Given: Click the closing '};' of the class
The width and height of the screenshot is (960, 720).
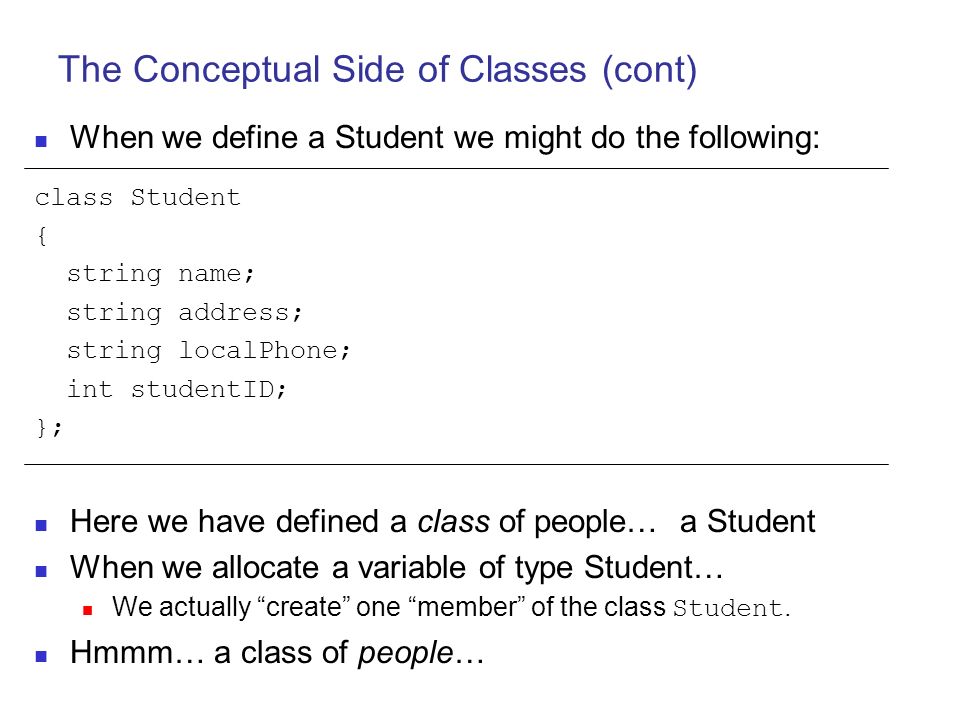Looking at the screenshot, I should coord(49,427).
